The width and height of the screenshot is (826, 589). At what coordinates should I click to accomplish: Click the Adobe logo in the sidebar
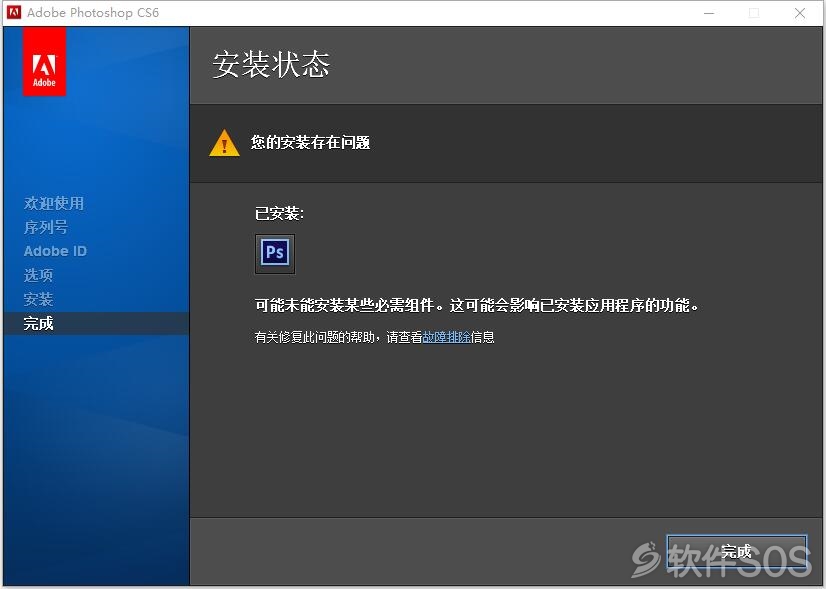pyautogui.click(x=44, y=62)
